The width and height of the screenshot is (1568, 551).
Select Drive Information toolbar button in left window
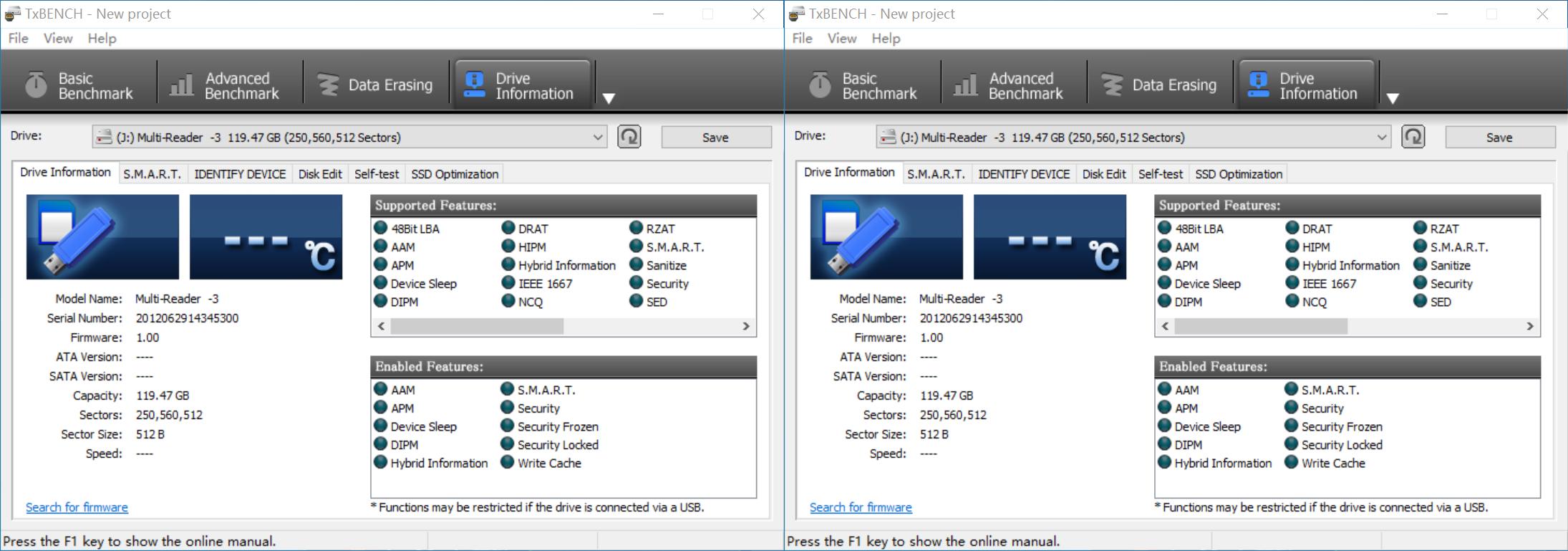(523, 85)
